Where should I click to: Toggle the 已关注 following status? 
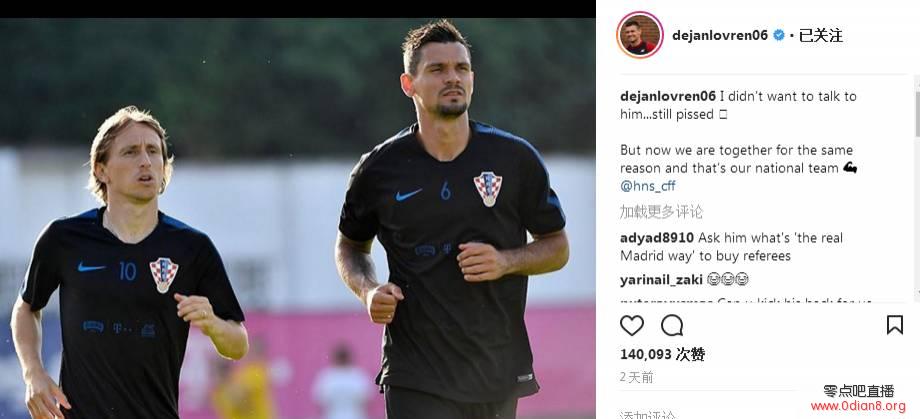click(820, 35)
